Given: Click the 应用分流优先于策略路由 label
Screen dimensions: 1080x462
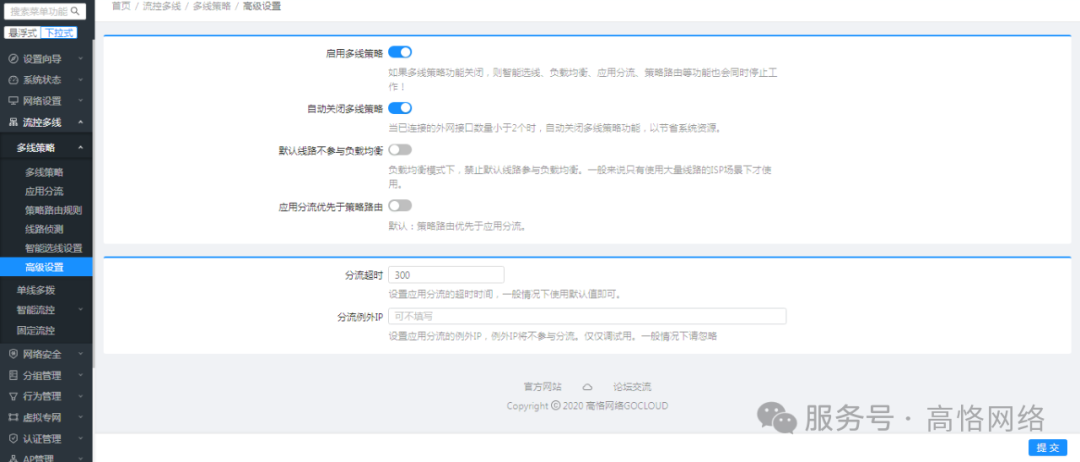Looking at the screenshot, I should point(331,206).
